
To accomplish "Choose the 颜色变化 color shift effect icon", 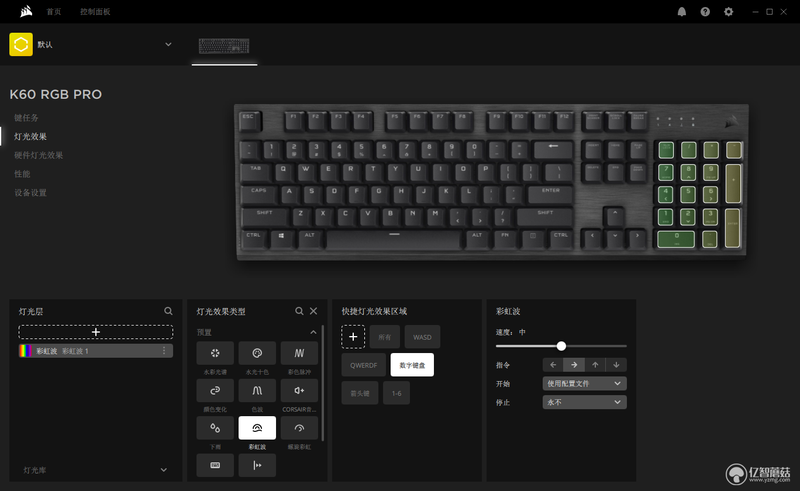I will pyautogui.click(x=215, y=390).
